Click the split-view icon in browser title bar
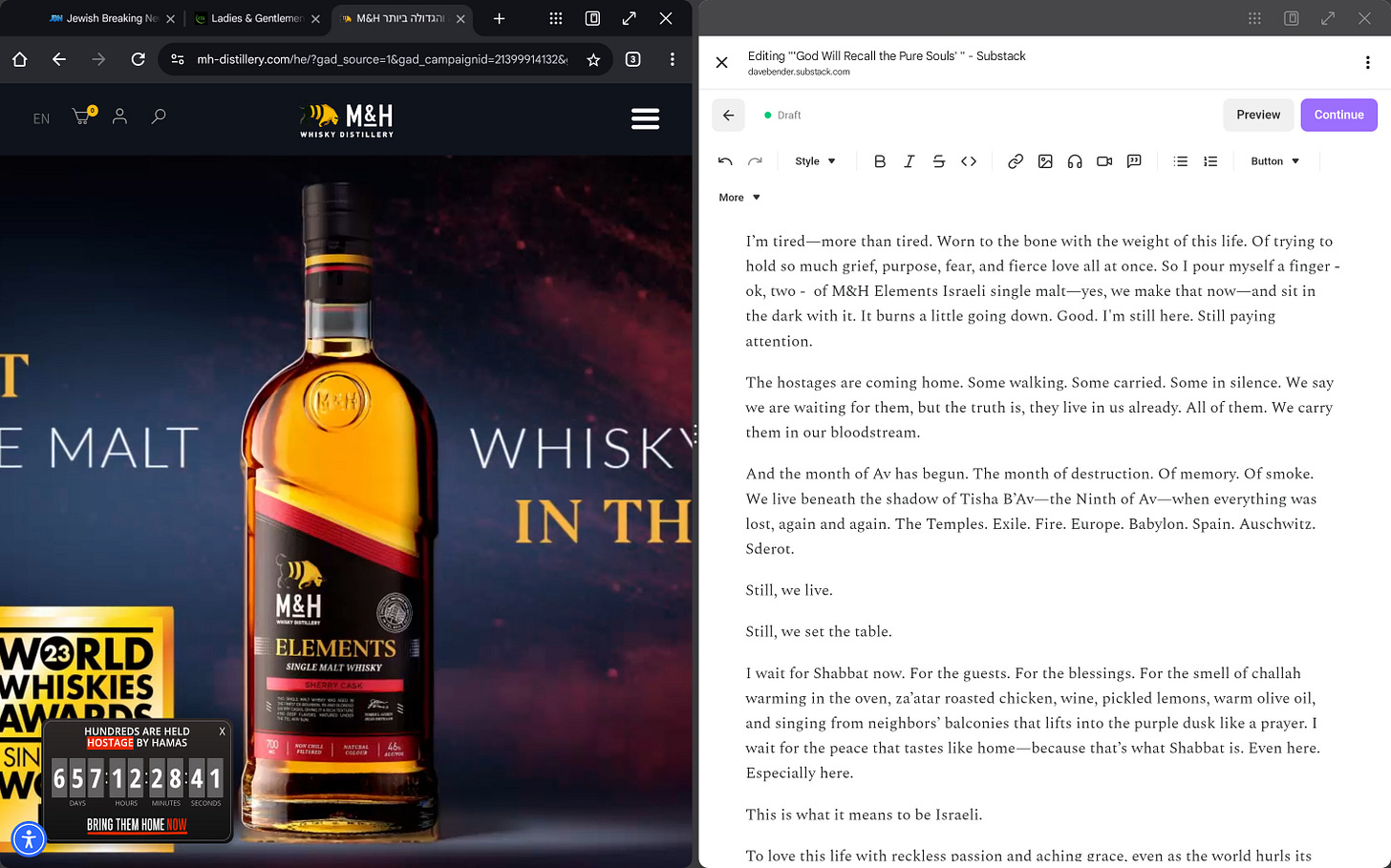The height and width of the screenshot is (868, 1391). pos(592,18)
